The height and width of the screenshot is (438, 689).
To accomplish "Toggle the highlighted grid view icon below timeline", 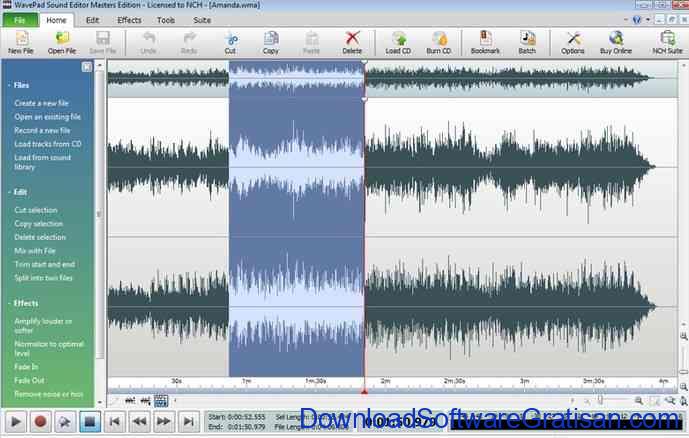I will click(x=161, y=401).
